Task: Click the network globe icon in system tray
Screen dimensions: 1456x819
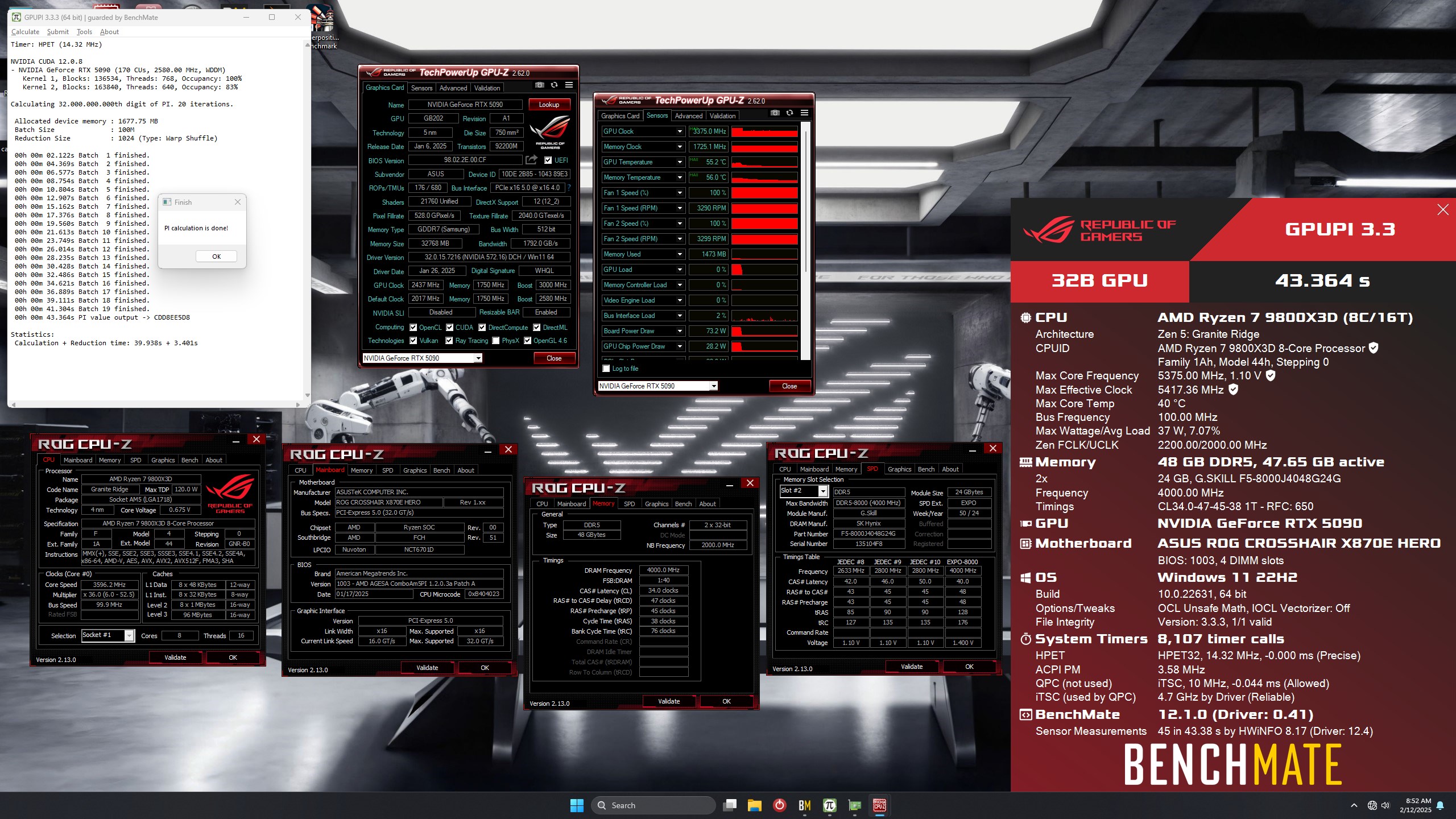Action: (1372, 805)
